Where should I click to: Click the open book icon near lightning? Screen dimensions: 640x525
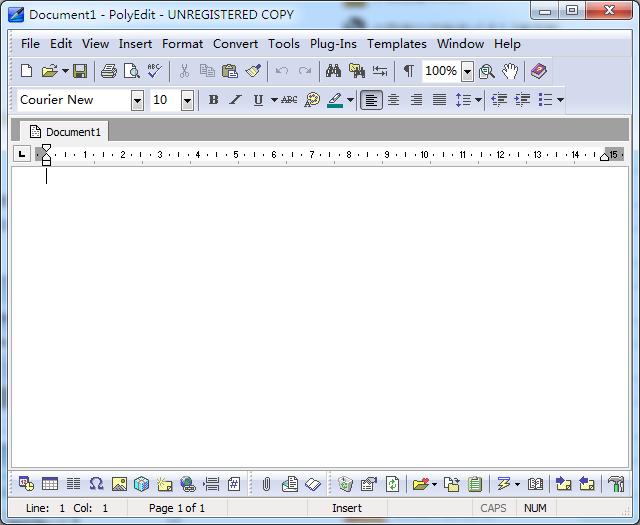(x=535, y=484)
